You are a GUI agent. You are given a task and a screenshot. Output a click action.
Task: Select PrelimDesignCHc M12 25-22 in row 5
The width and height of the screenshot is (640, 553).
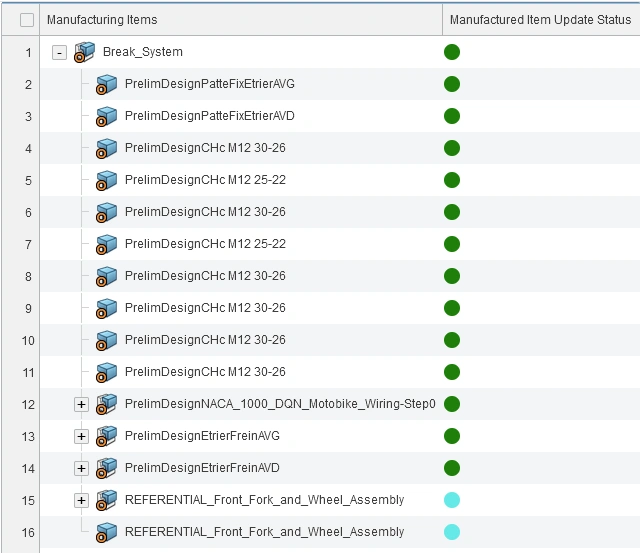point(205,180)
